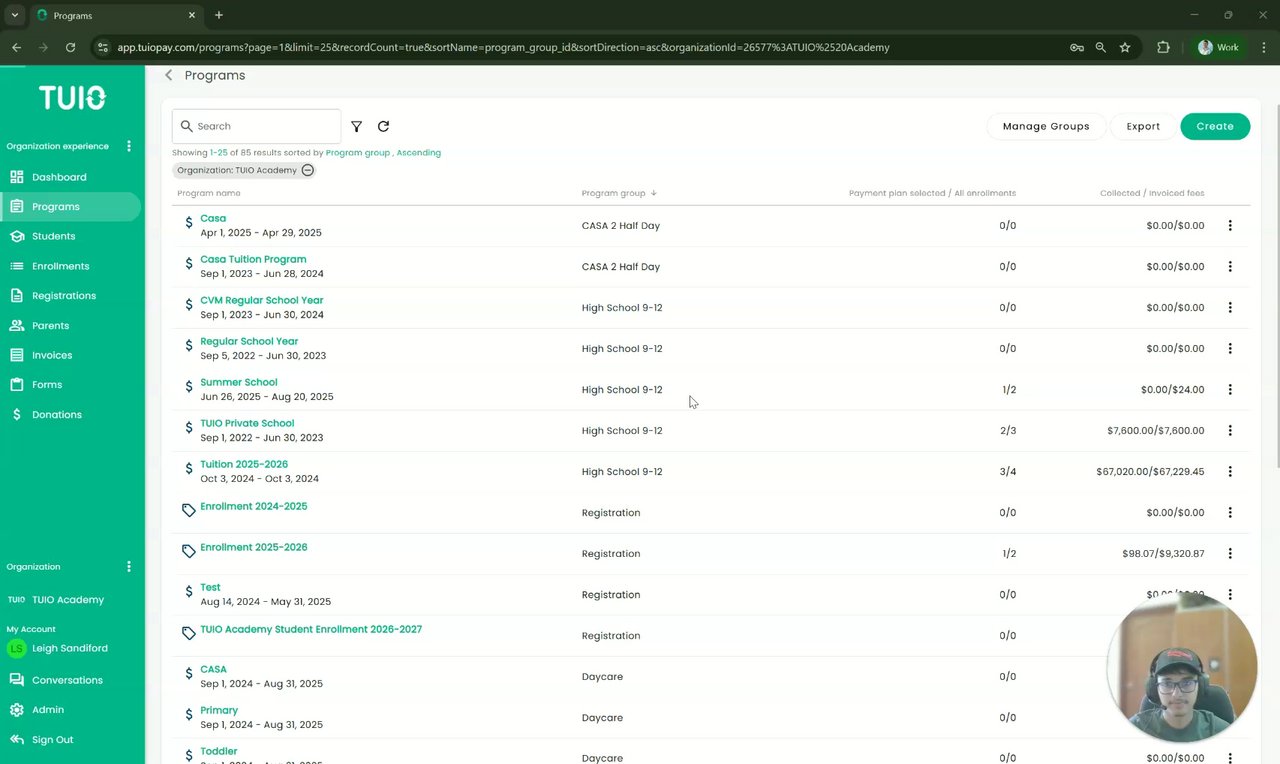Open three-dot menu for Tuition 2025-2026 row
The width and height of the screenshot is (1280, 764).
coord(1230,472)
